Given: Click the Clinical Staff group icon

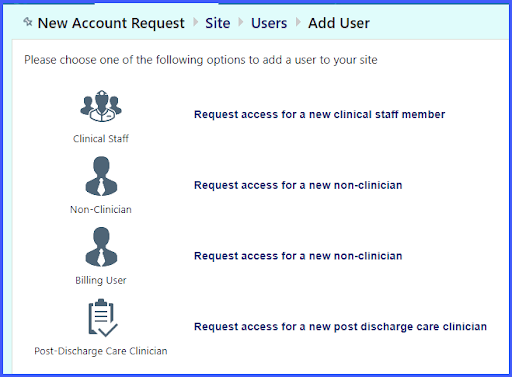Looking at the screenshot, I should coord(101,106).
